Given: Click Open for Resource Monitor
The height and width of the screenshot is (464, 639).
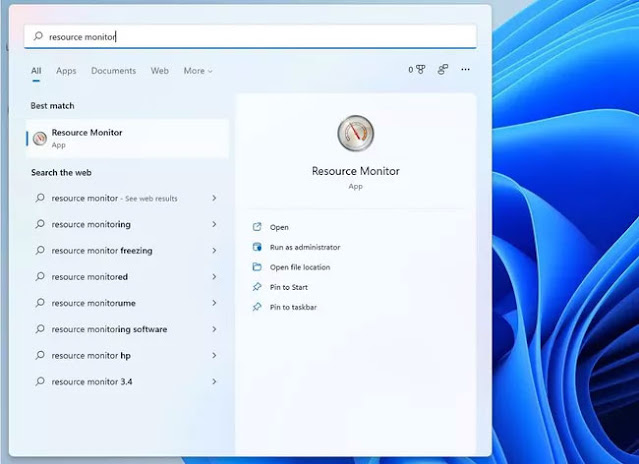Looking at the screenshot, I should click(279, 227).
